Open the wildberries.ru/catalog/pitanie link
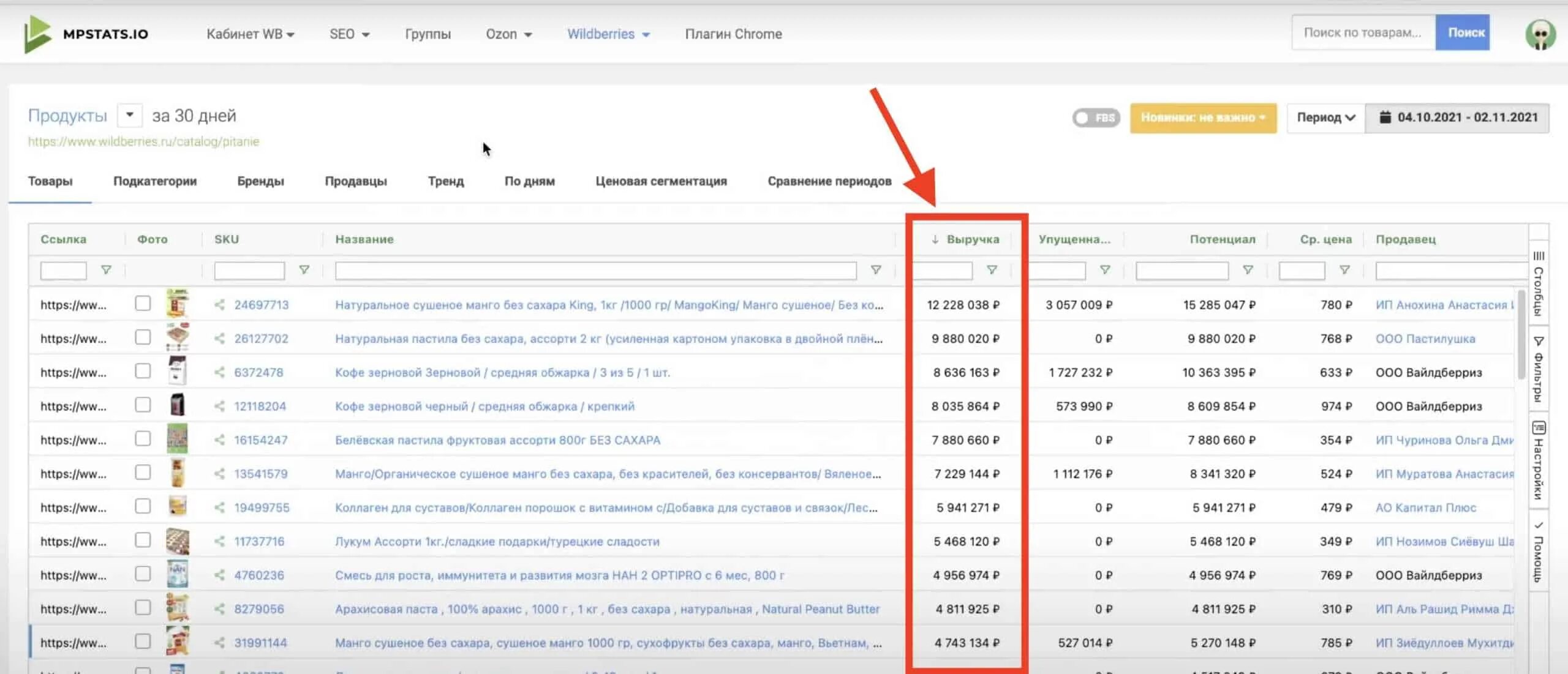This screenshot has width=1568, height=674. tap(143, 142)
